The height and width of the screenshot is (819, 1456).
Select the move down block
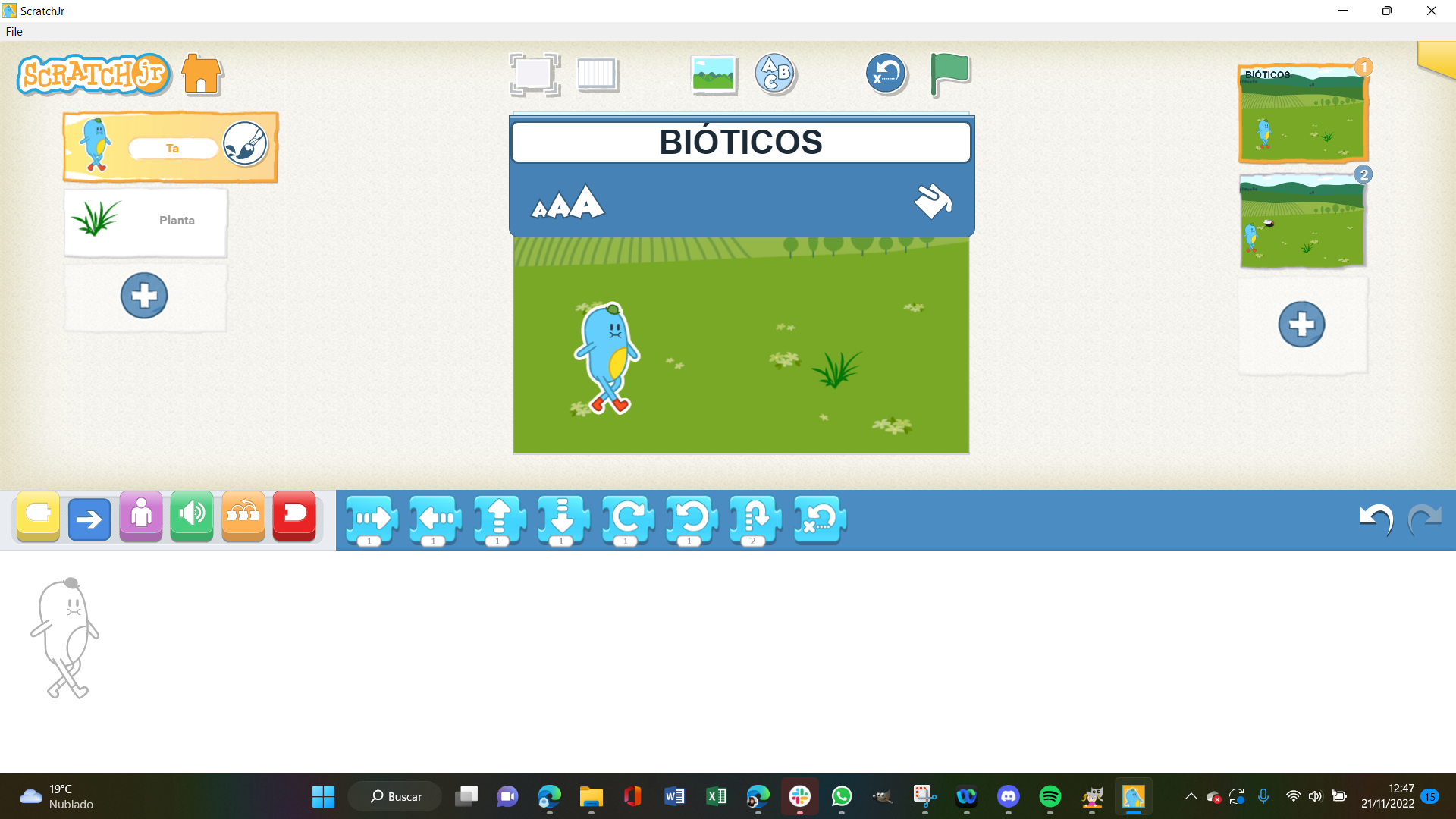[563, 520]
